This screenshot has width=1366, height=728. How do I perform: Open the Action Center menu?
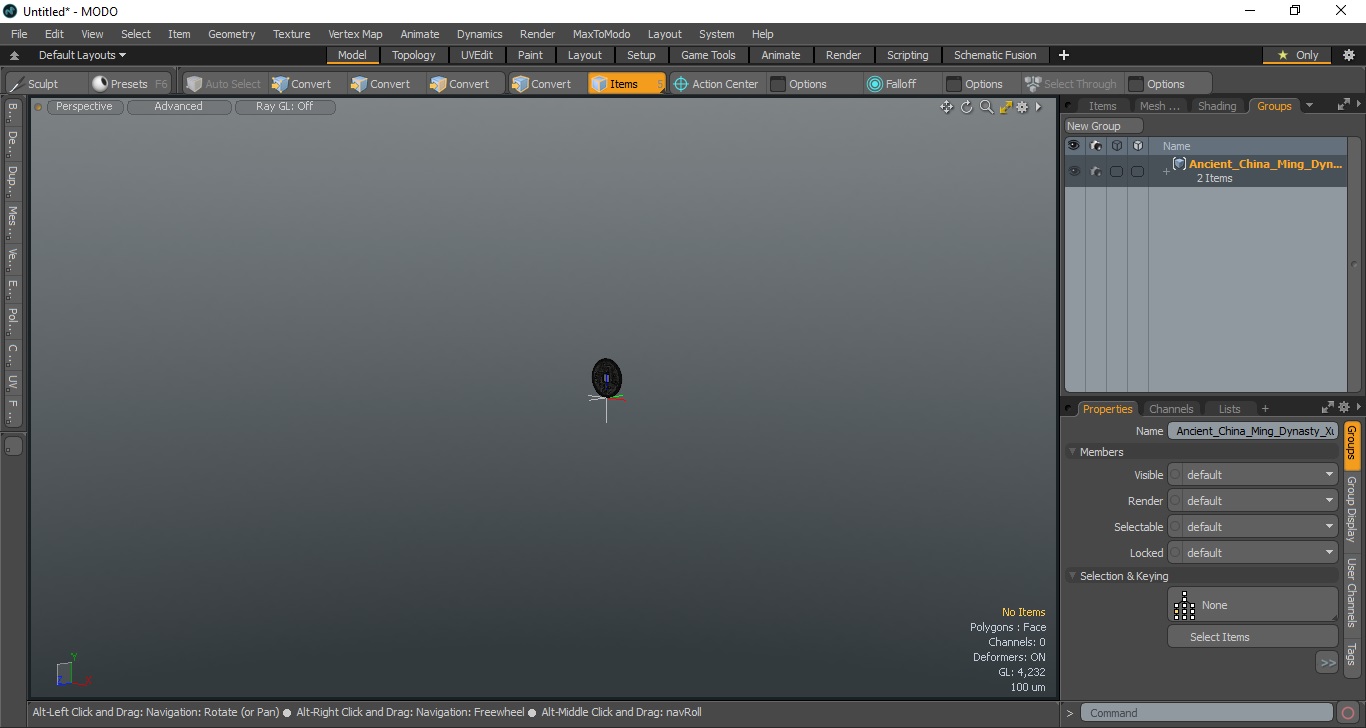(x=716, y=84)
